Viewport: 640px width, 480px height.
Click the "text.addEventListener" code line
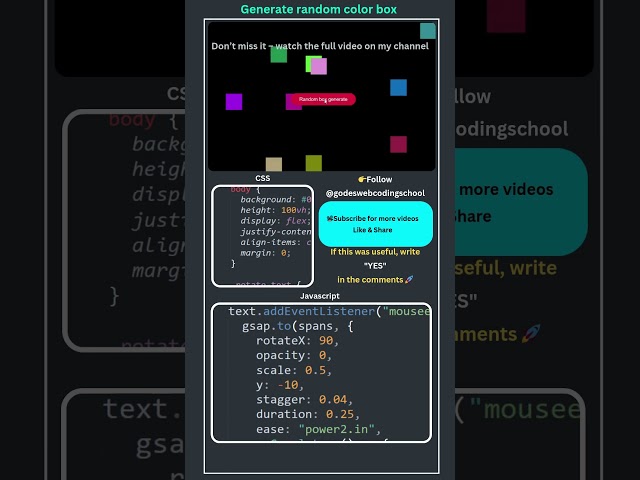(x=329, y=311)
